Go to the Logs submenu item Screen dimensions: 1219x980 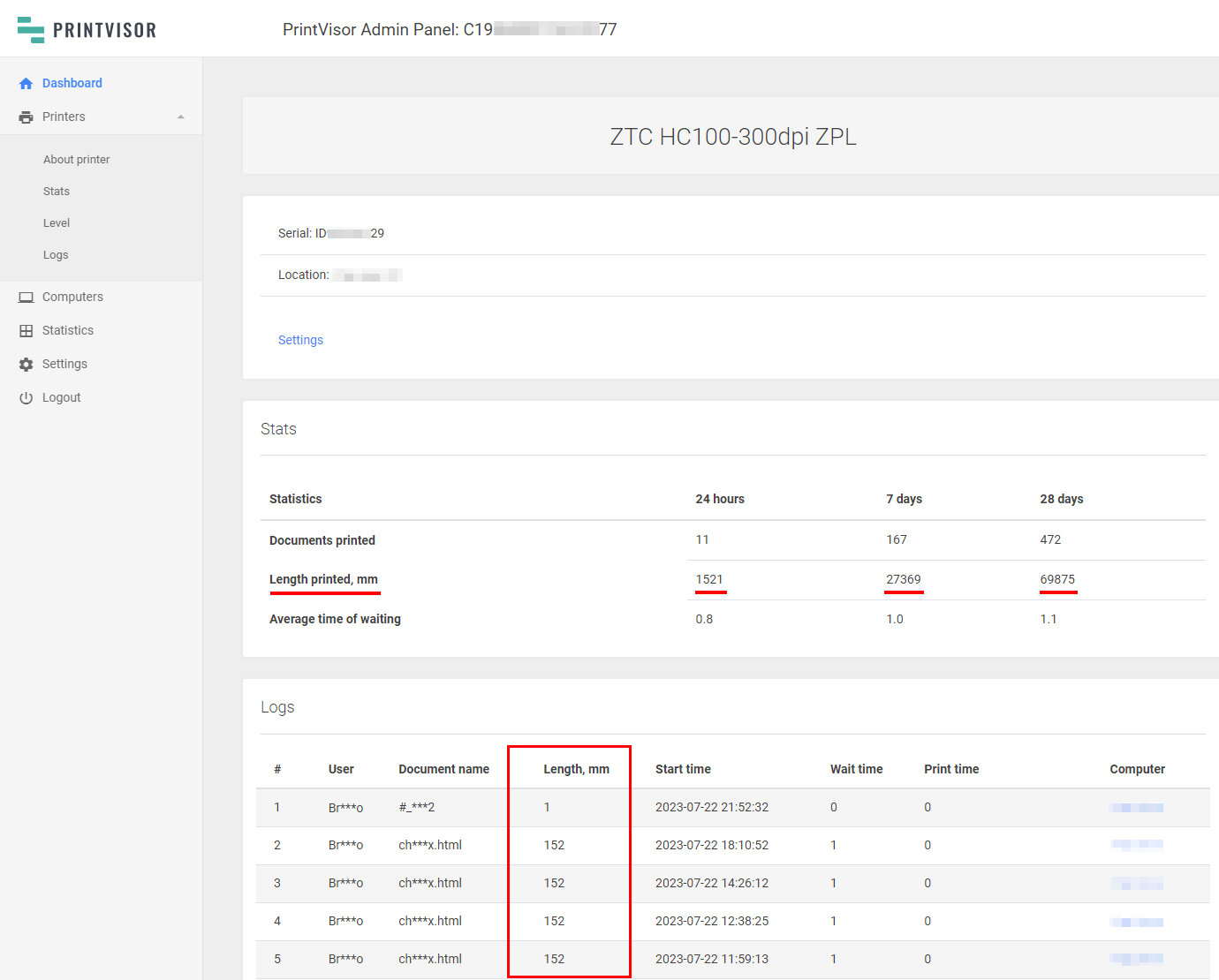(x=56, y=255)
